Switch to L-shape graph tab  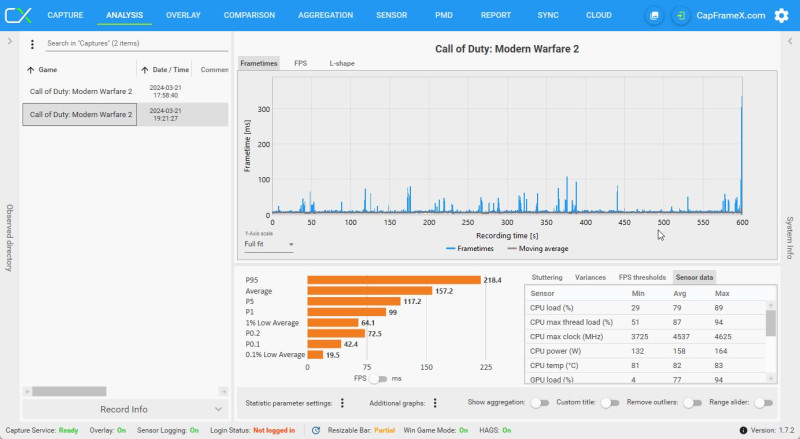(x=342, y=63)
